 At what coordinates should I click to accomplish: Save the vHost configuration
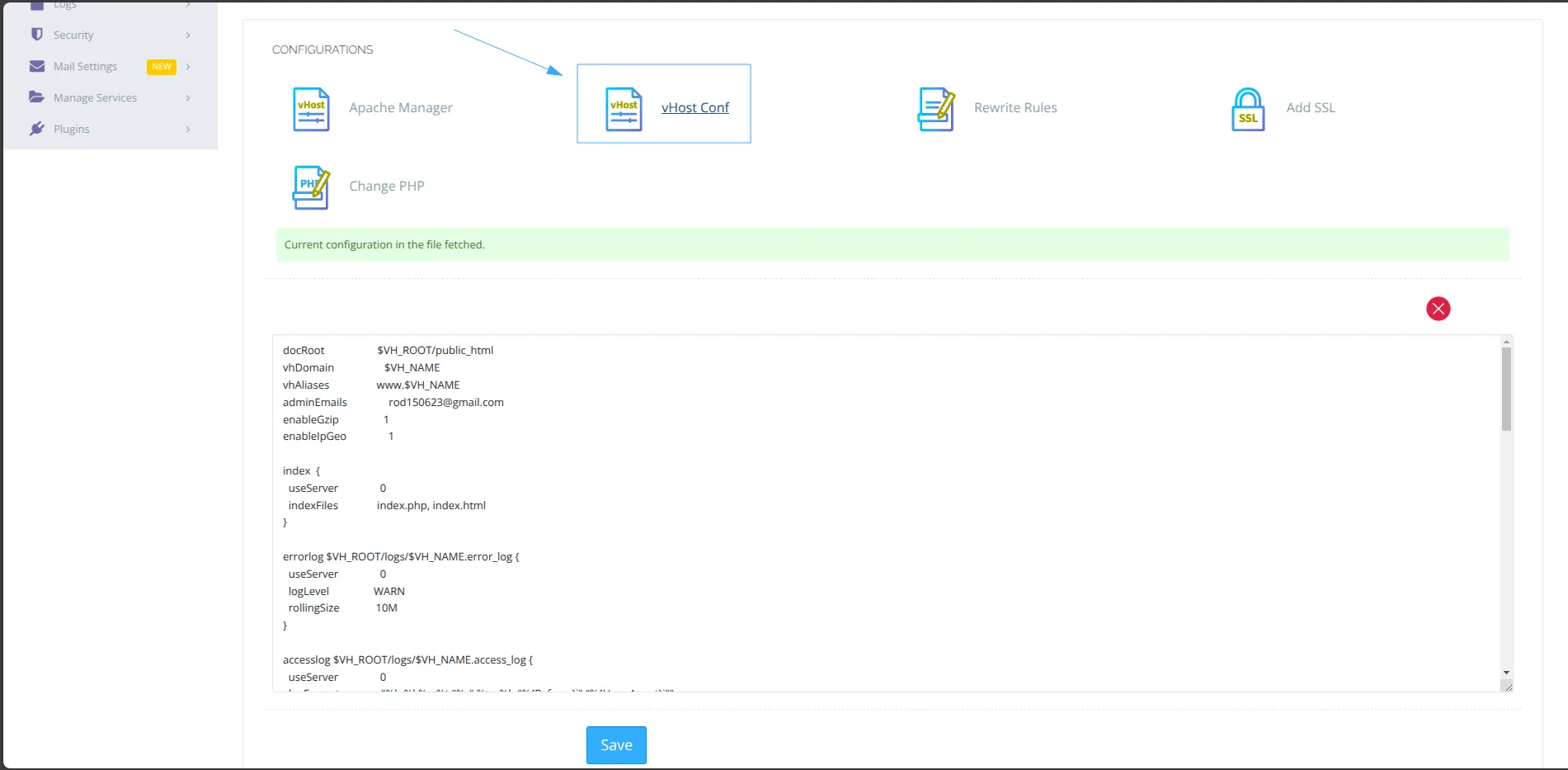point(616,745)
